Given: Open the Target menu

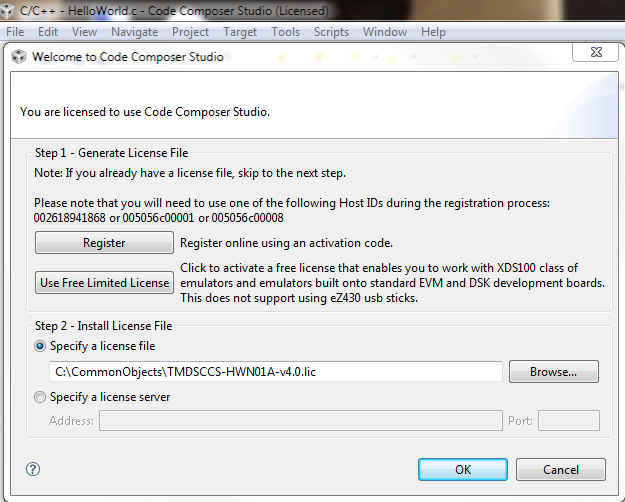Looking at the screenshot, I should (x=240, y=32).
